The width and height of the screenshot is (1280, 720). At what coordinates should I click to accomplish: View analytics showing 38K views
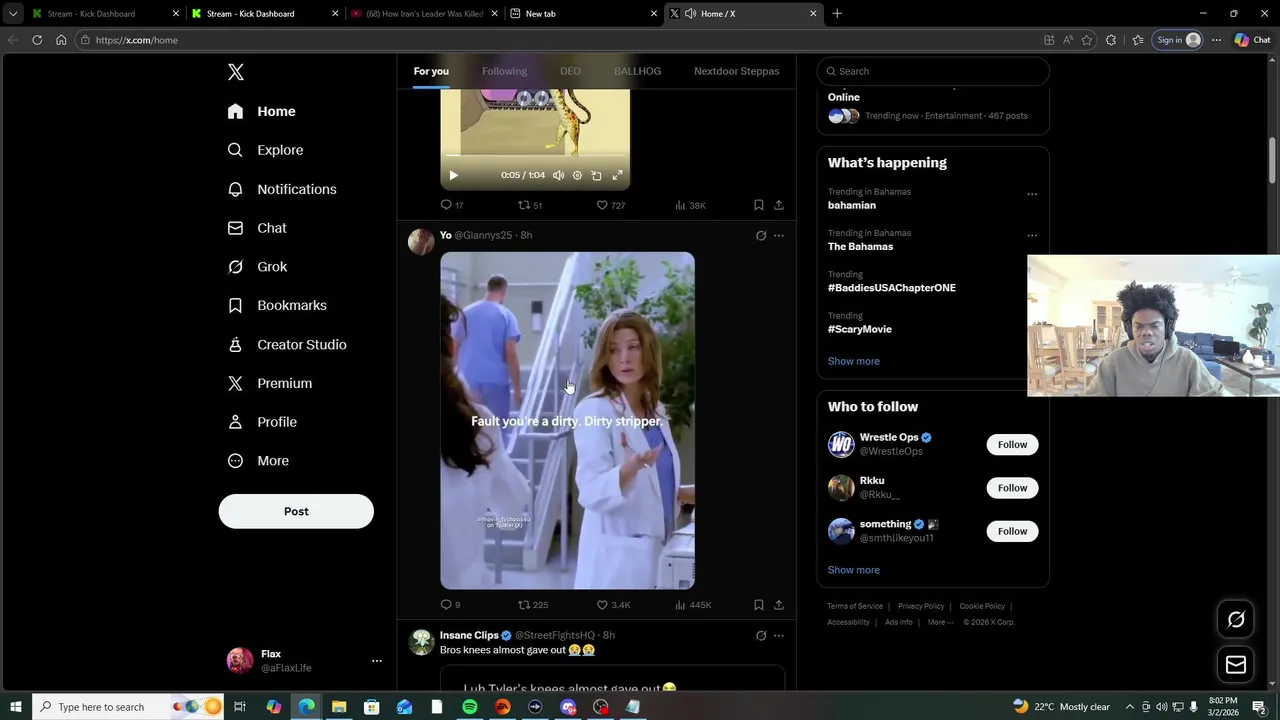690,205
